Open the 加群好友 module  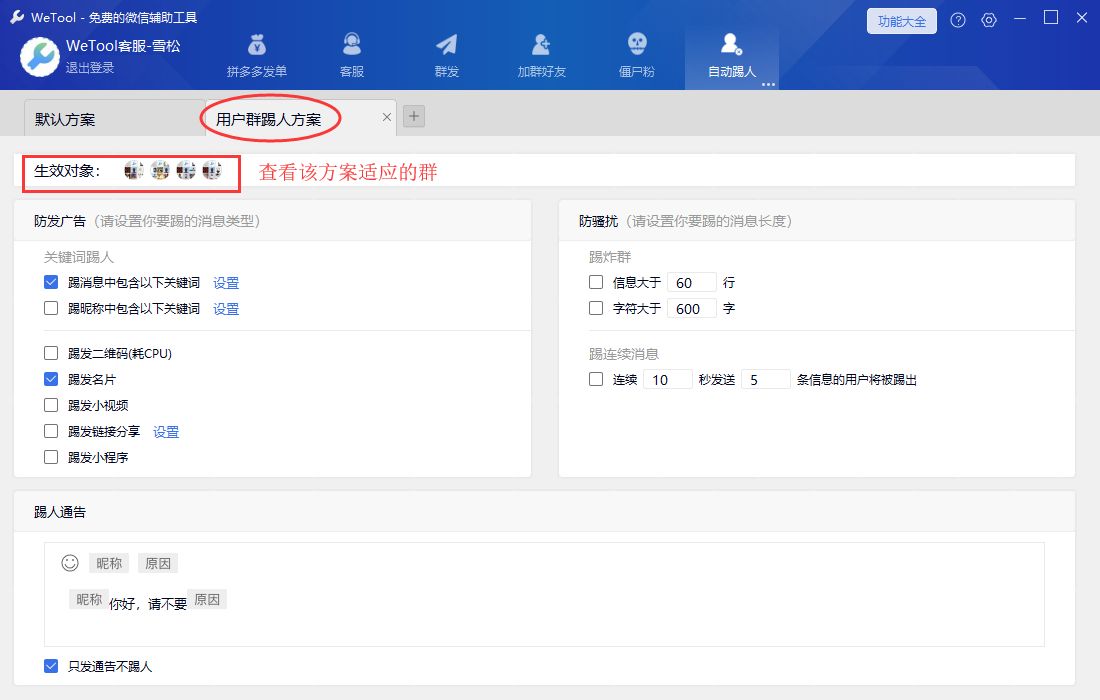click(541, 55)
